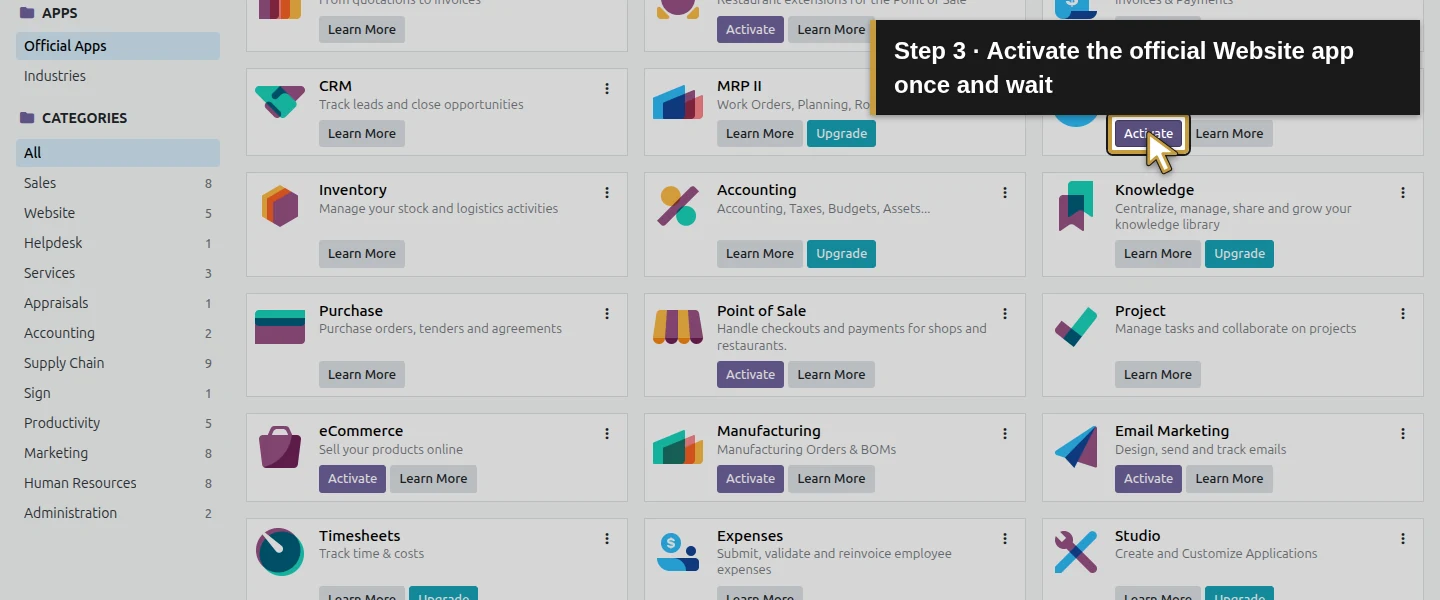
Task: Open the Email Marketing card menu
Action: pyautogui.click(x=1403, y=434)
